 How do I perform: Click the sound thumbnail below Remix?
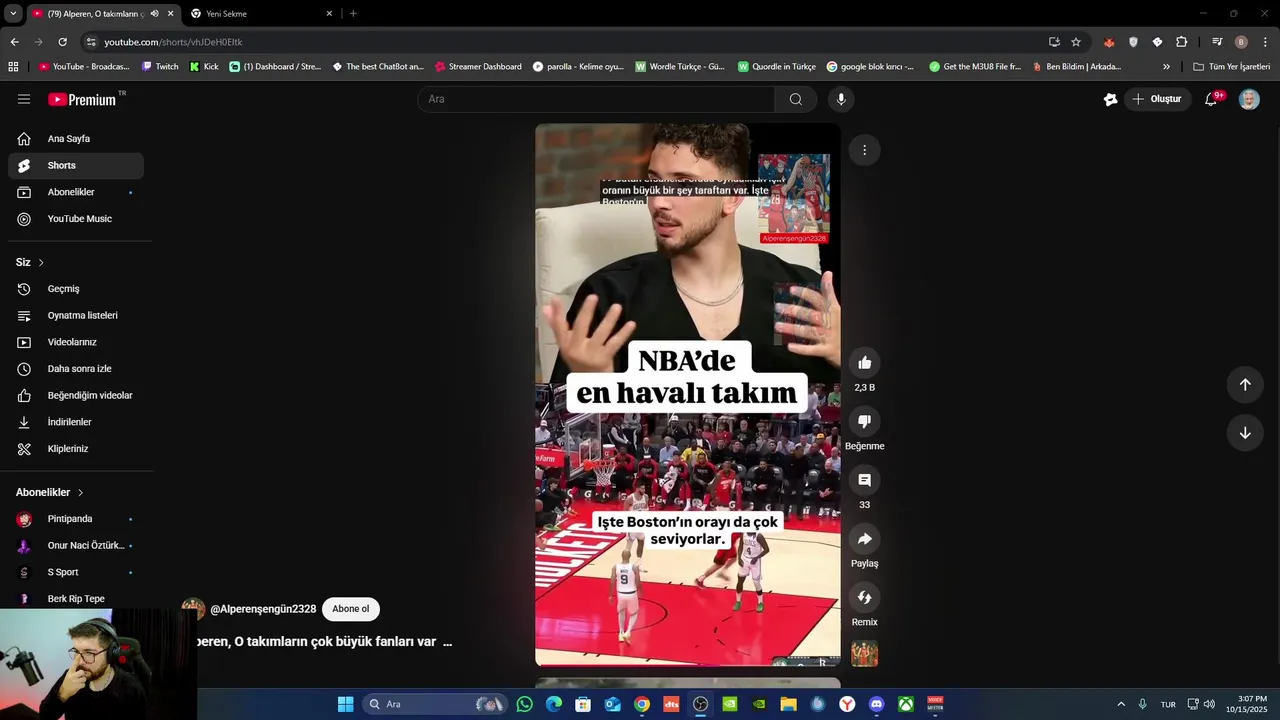point(865,654)
